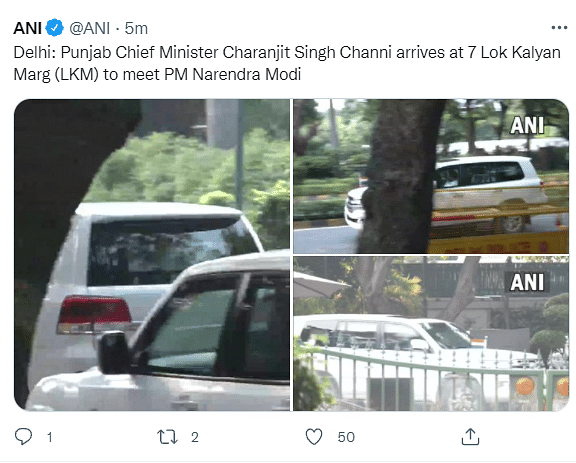Click the like count 50
Viewport: 576px width, 463px height.
tap(346, 437)
